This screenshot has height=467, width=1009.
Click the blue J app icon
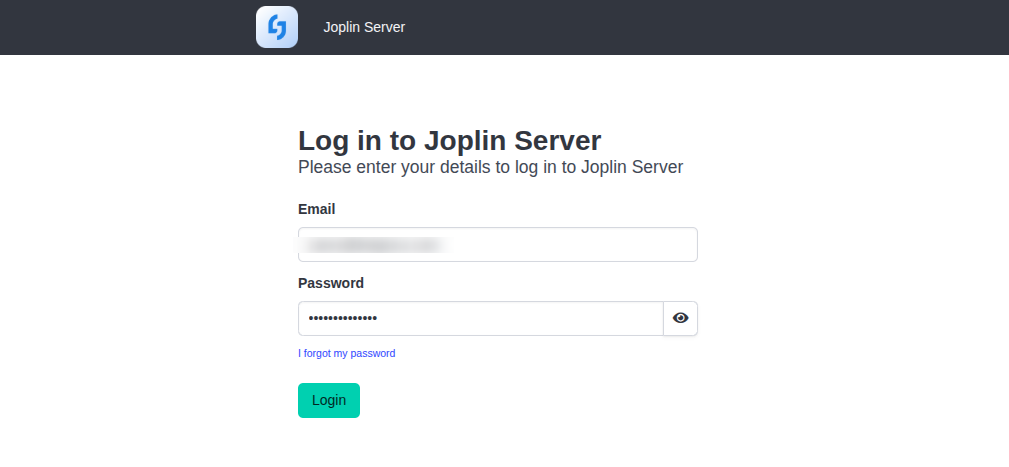point(277,27)
